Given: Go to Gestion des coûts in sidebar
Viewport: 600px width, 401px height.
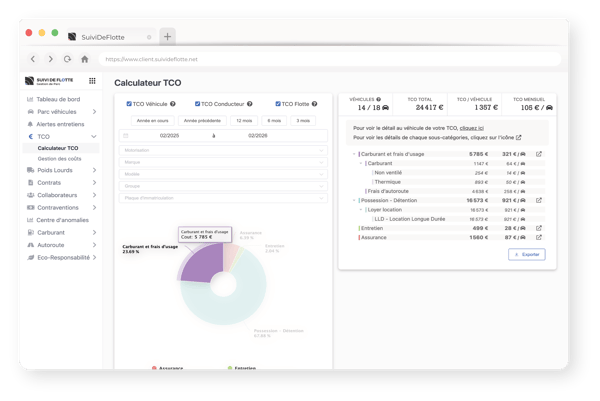Looking at the screenshot, I should (59, 159).
